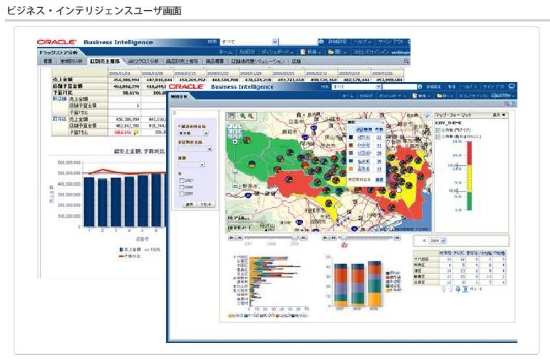This screenshot has height=360, width=550.
Task: Select the map zoom-in magnifier tool
Action: pyautogui.click(x=243, y=116)
